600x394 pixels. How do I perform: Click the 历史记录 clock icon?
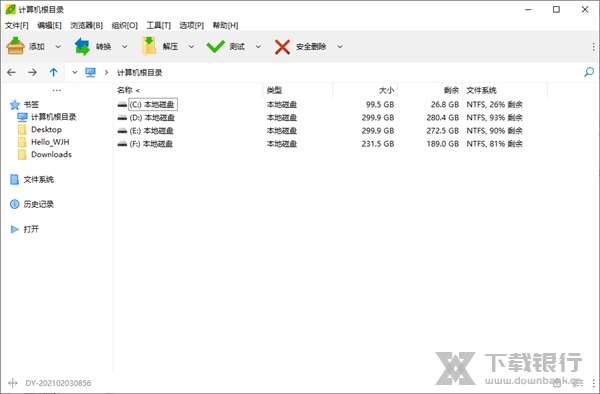15,204
